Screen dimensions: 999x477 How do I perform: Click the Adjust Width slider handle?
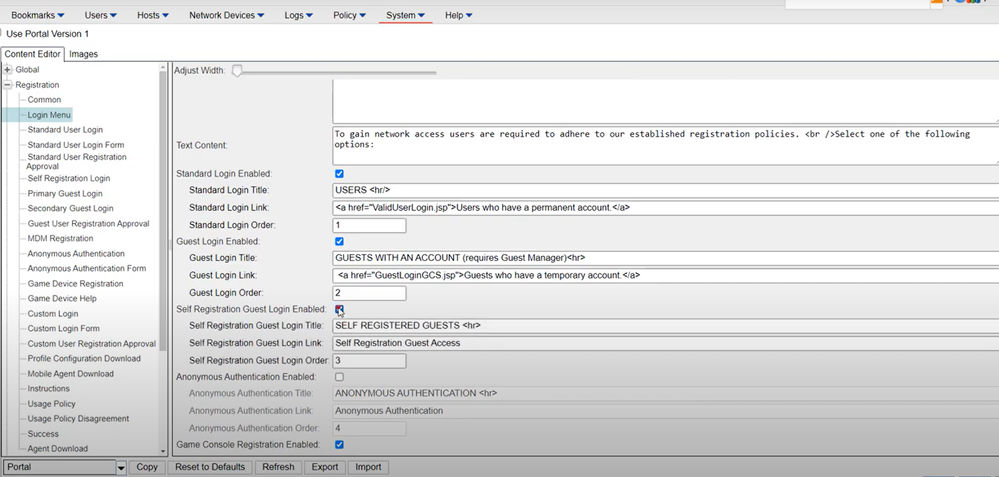pyautogui.click(x=237, y=71)
